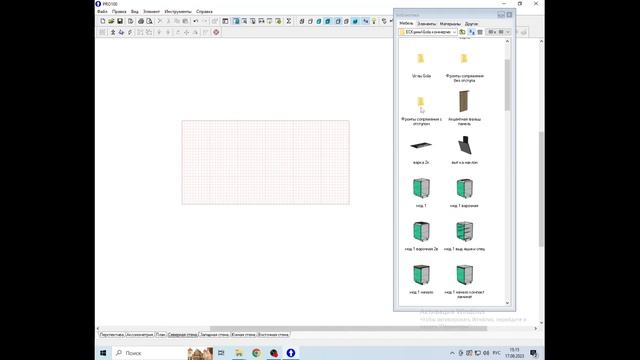Select the textured cube display mode
Image resolution: width=640 pixels, height=360 pixels.
328,21
